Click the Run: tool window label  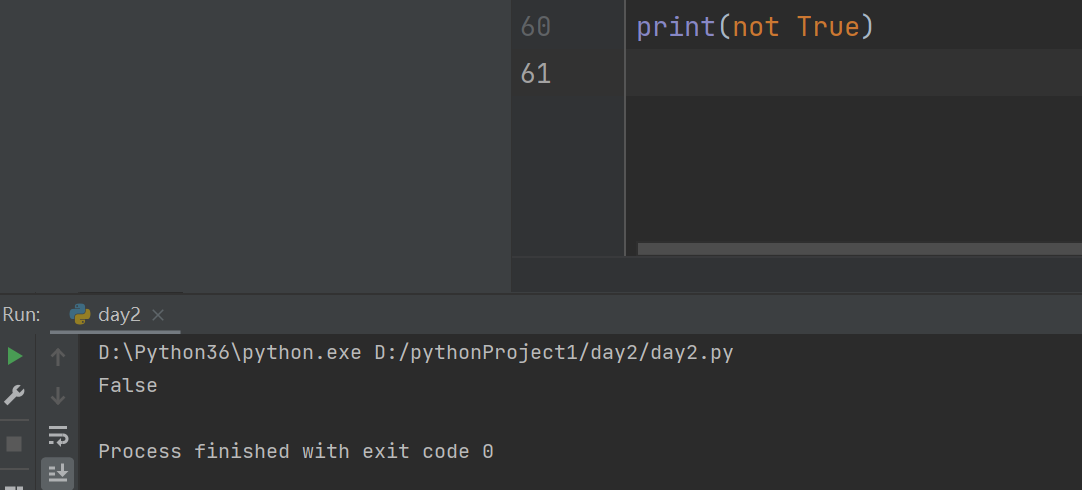pos(22,314)
